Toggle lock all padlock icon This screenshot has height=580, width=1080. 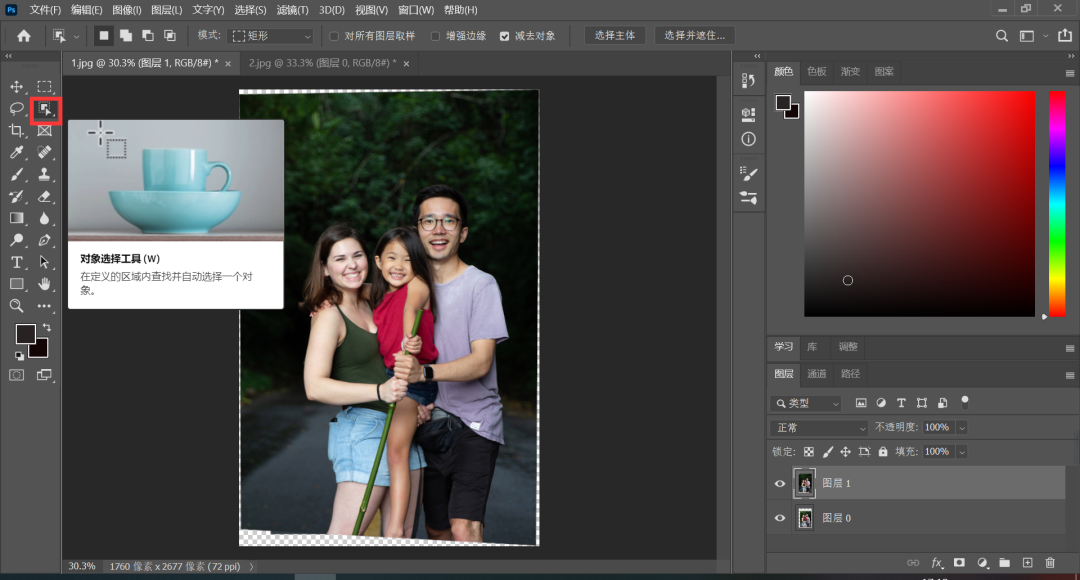(x=883, y=452)
